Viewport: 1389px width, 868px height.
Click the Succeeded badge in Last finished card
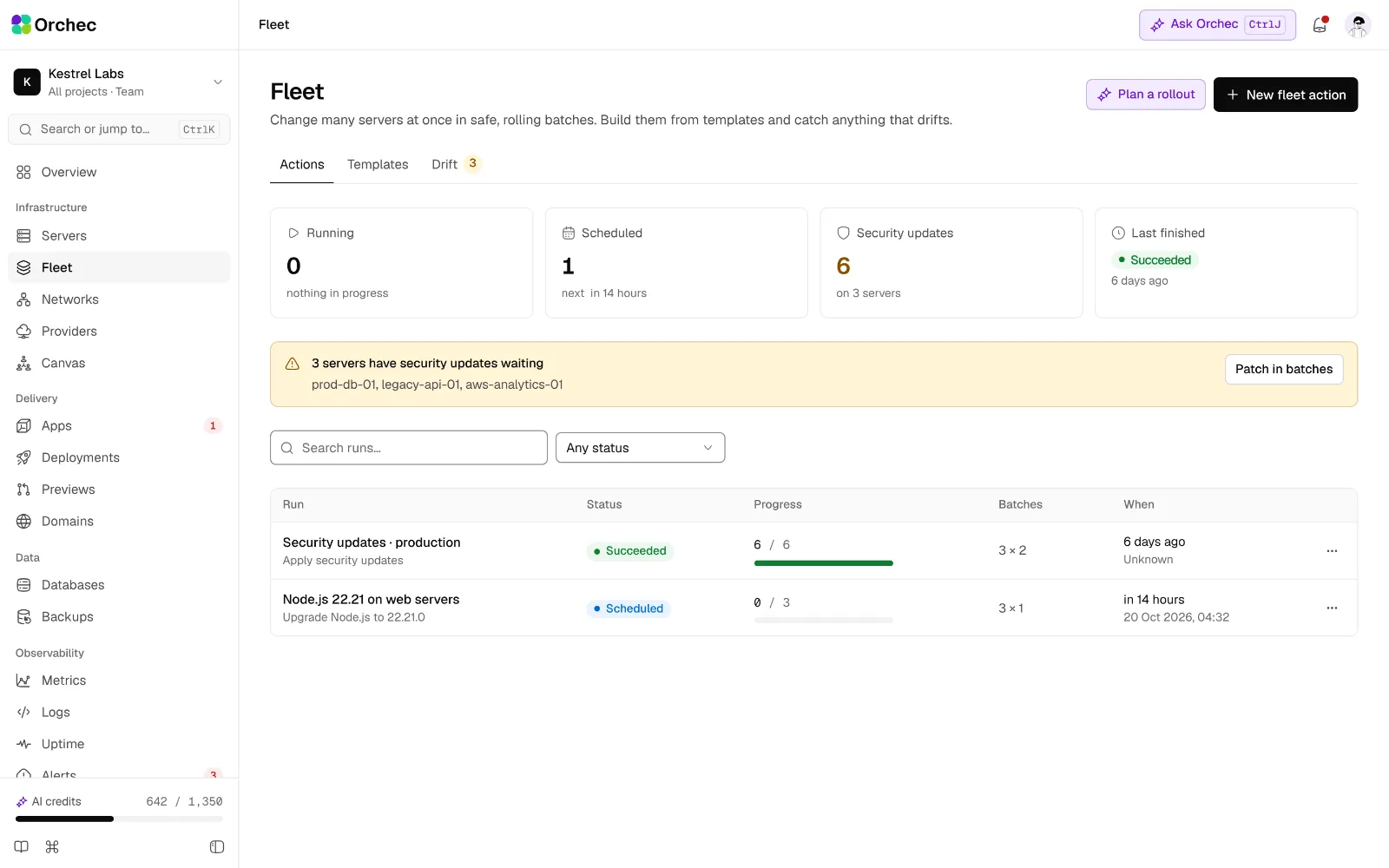(x=1155, y=260)
